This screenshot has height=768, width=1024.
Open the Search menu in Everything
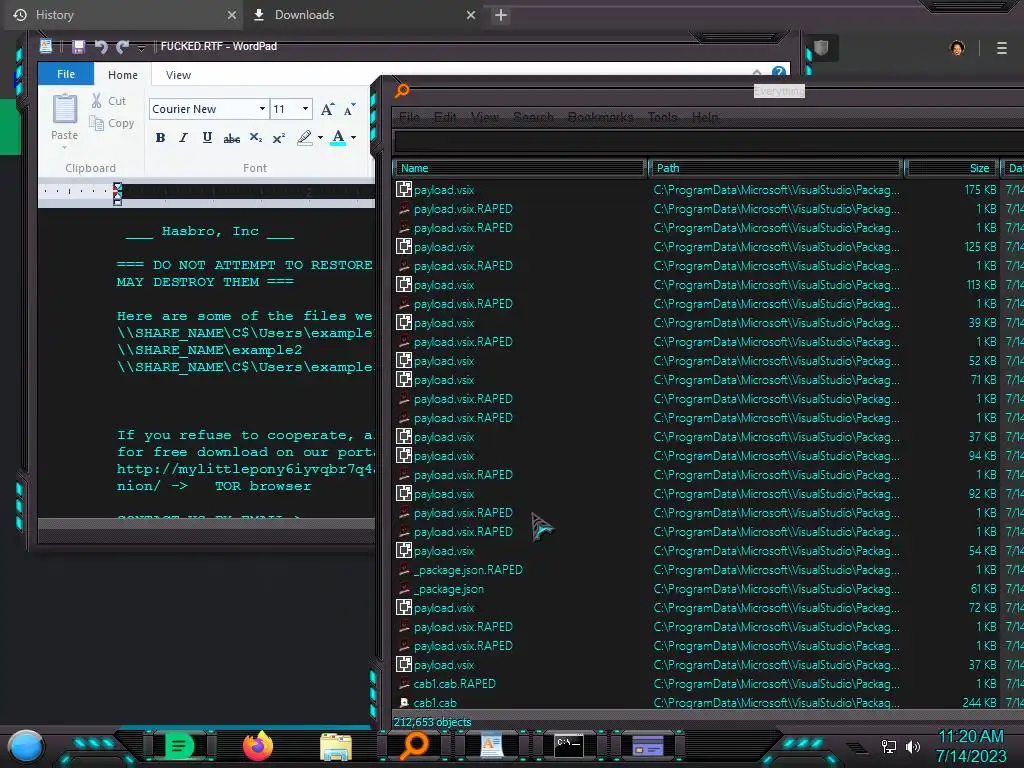(x=533, y=118)
